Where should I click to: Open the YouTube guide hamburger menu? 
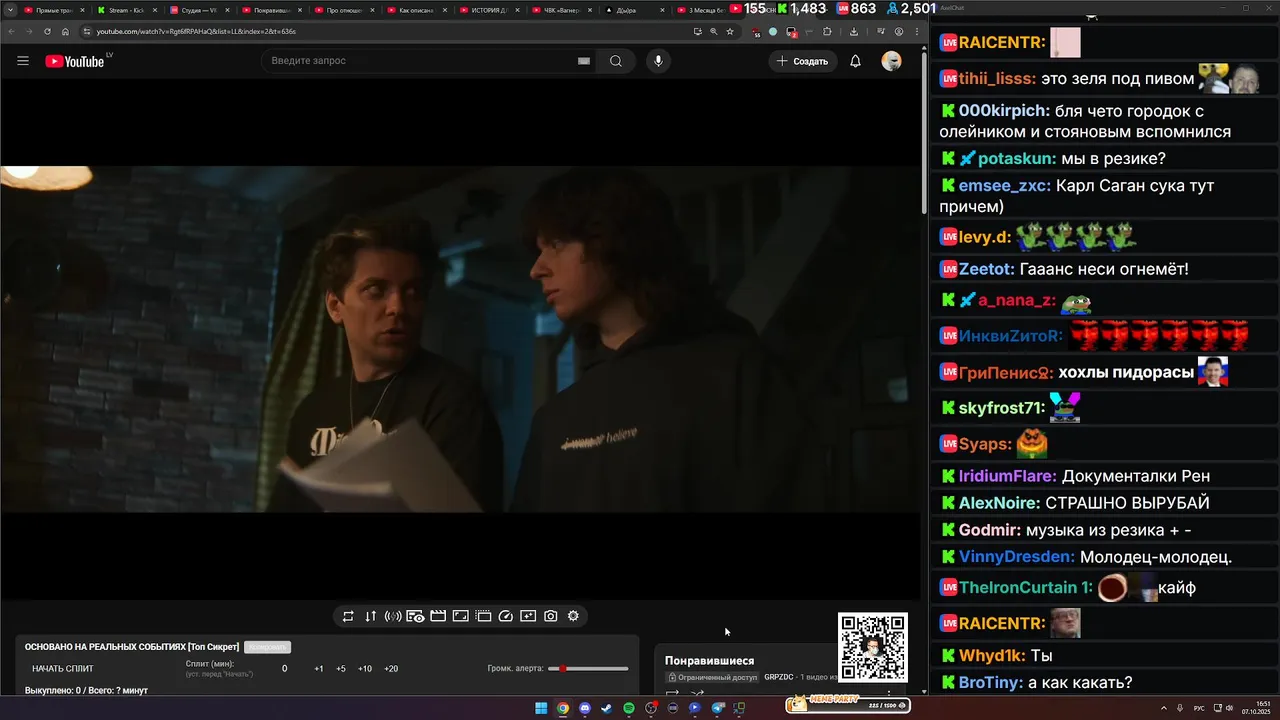click(23, 61)
